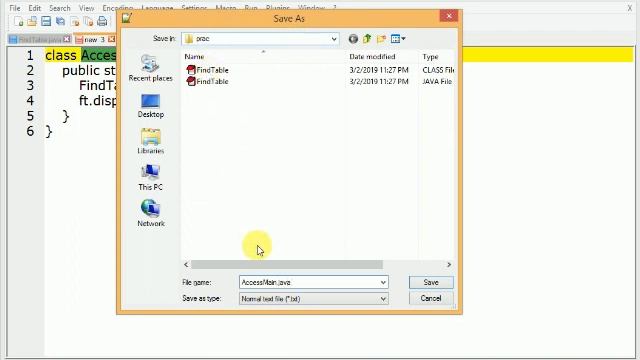Screen dimensions: 640x360
Task: Select the FindTable CLASS file row
Action: pos(318,70)
